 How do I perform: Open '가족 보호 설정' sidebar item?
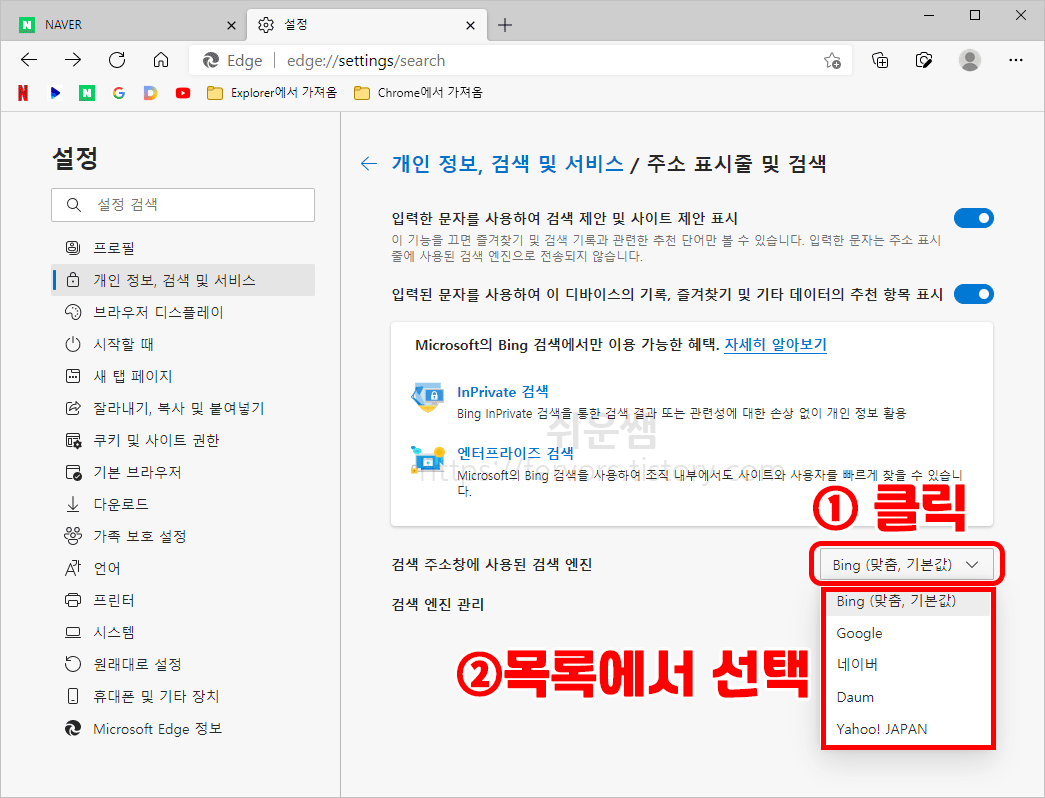(183, 536)
